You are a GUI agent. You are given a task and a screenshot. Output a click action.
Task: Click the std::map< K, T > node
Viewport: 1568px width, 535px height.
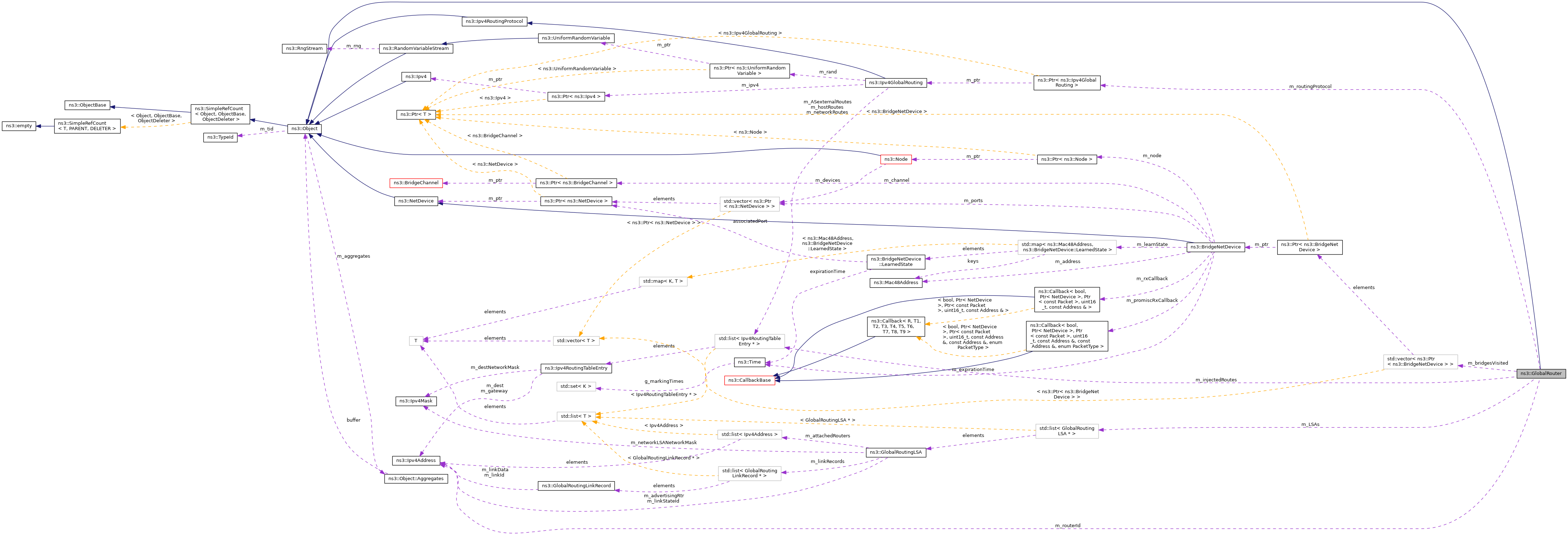coord(663,281)
